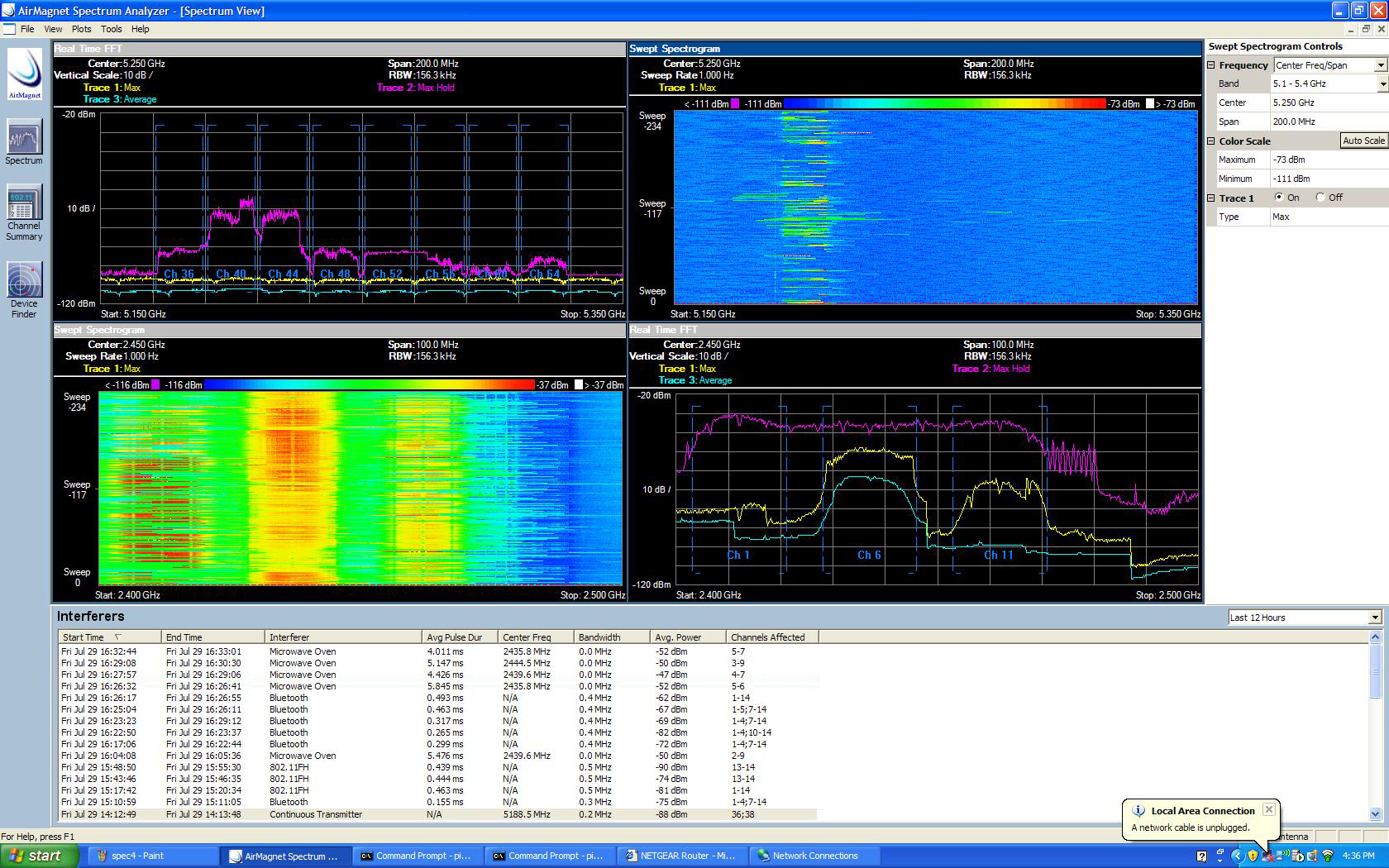The height and width of the screenshot is (868, 1389).
Task: Click the Start button on taskbar
Action: 40,856
